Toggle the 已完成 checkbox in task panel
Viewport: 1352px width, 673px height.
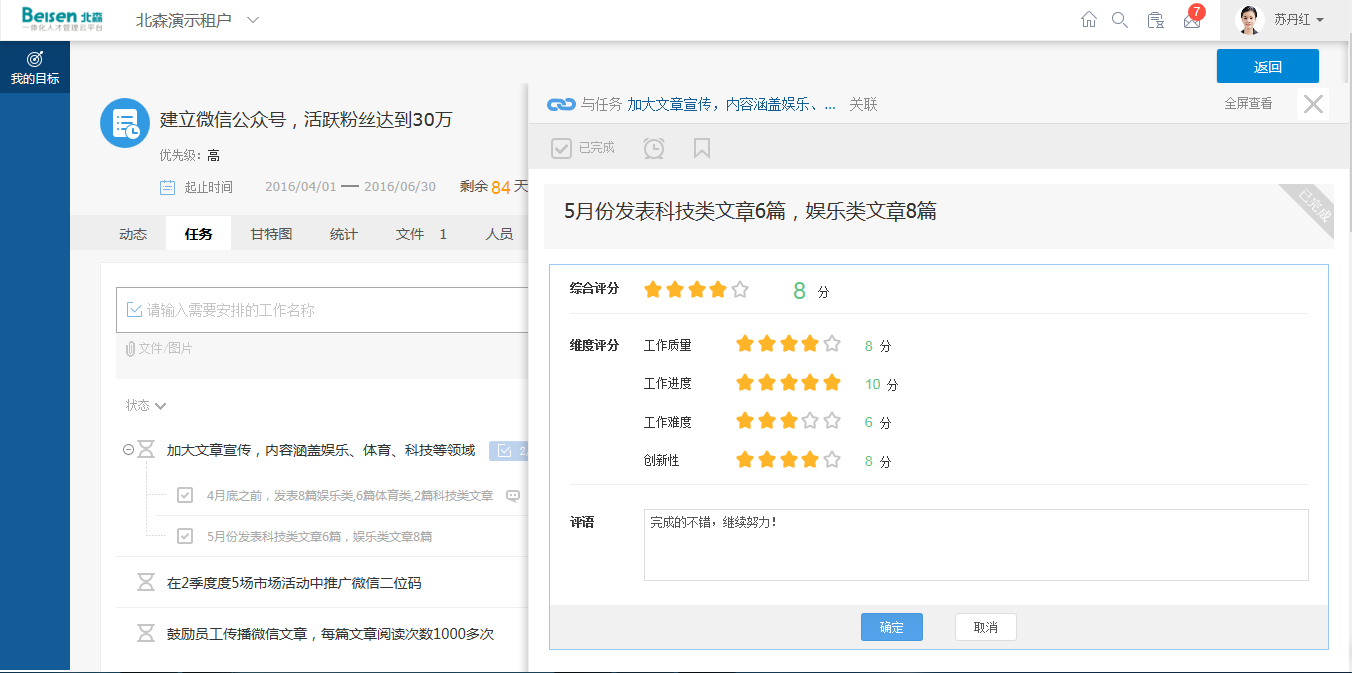[562, 148]
